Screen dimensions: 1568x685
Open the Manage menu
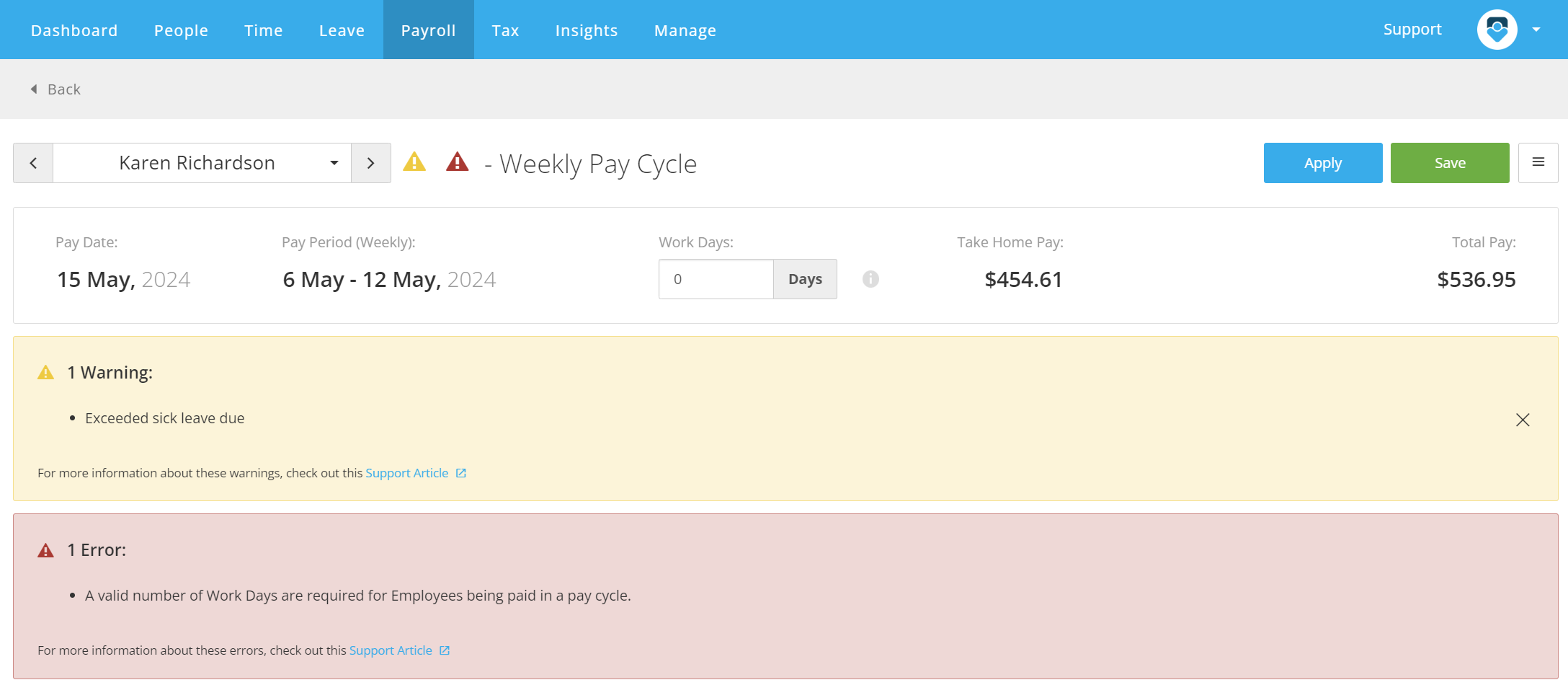[x=685, y=30]
